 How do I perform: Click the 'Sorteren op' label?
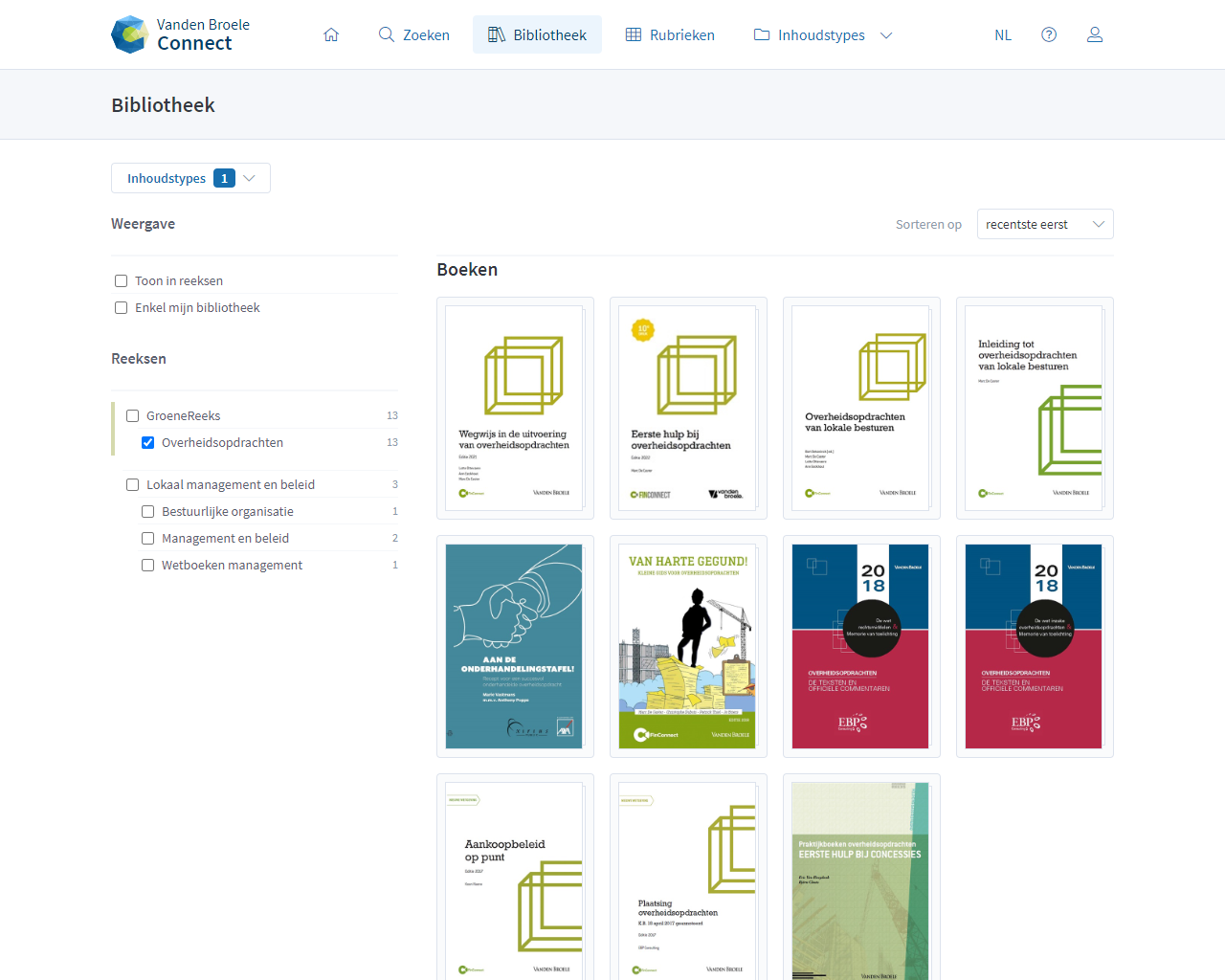coord(928,224)
